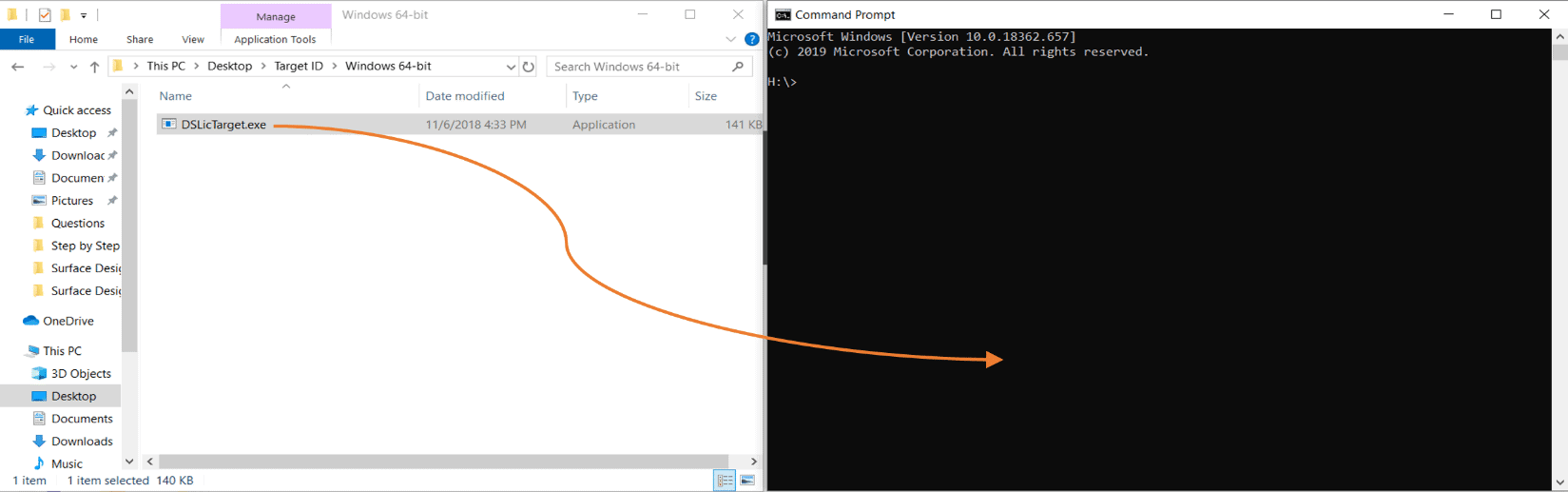Switch to Large icons view in status bar
1568x492 pixels.
pos(747,481)
